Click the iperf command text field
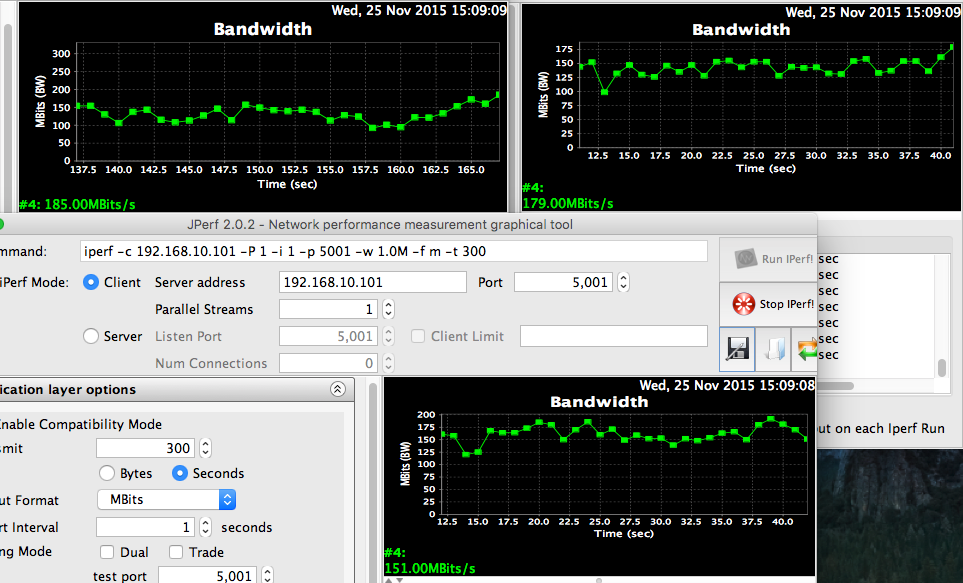This screenshot has width=963, height=583. (x=394, y=251)
